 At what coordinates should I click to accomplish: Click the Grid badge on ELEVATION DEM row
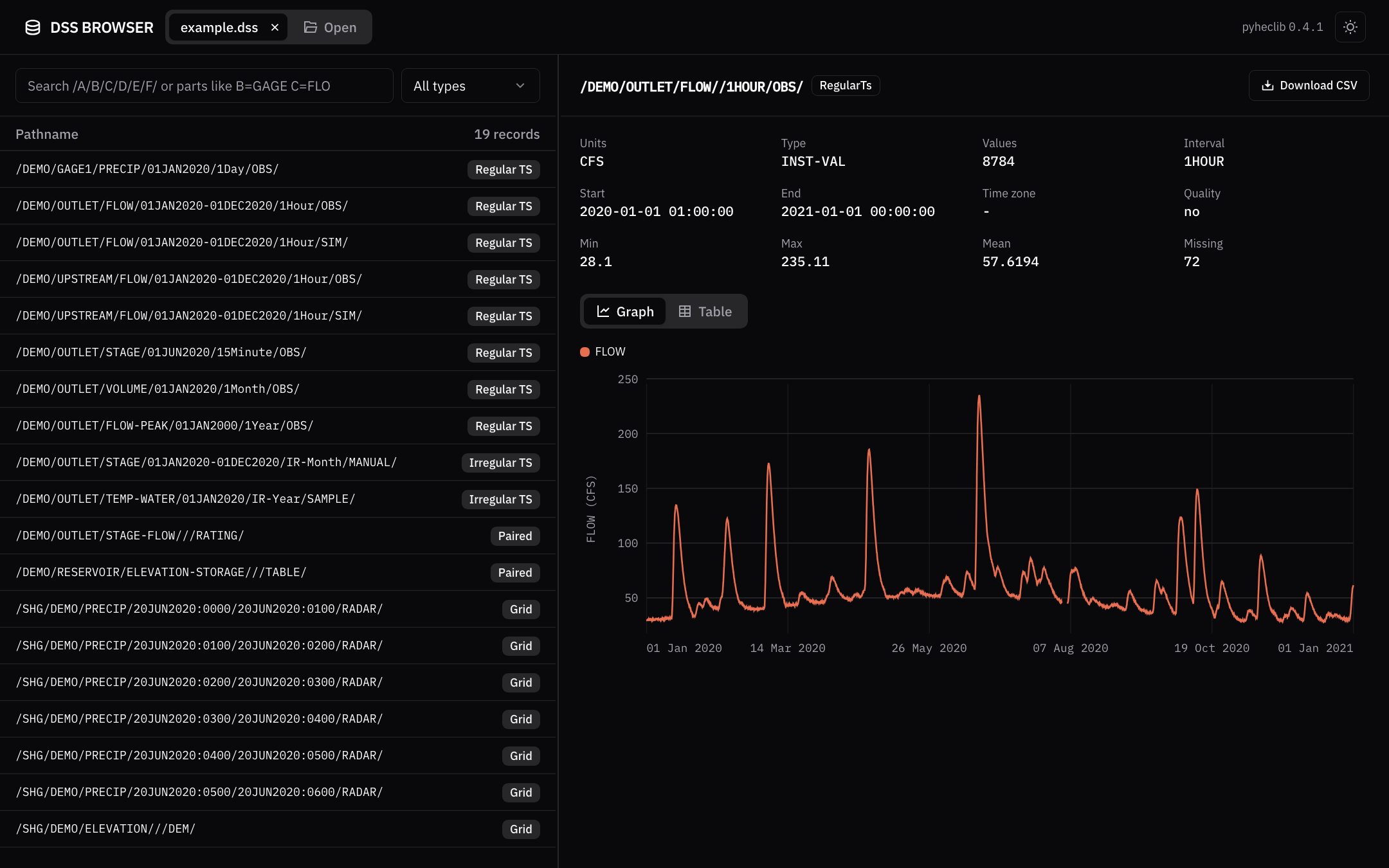[x=521, y=829]
